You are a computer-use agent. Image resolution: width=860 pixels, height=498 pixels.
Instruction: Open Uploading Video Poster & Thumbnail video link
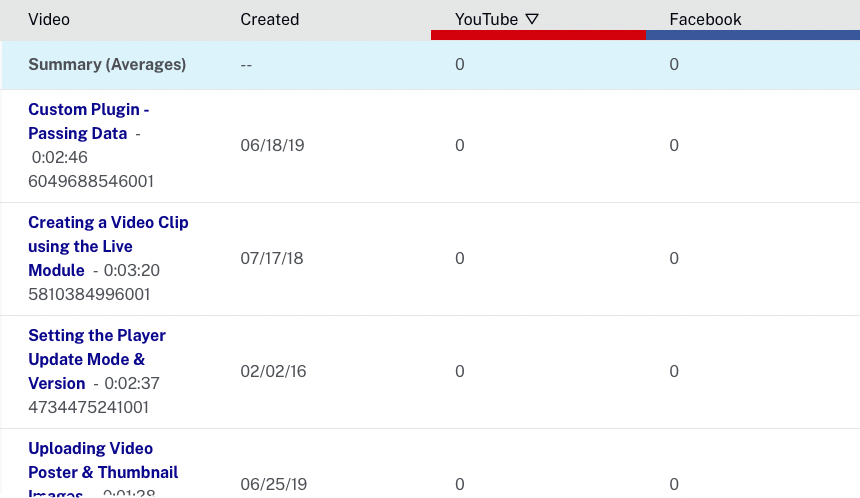tap(103, 460)
